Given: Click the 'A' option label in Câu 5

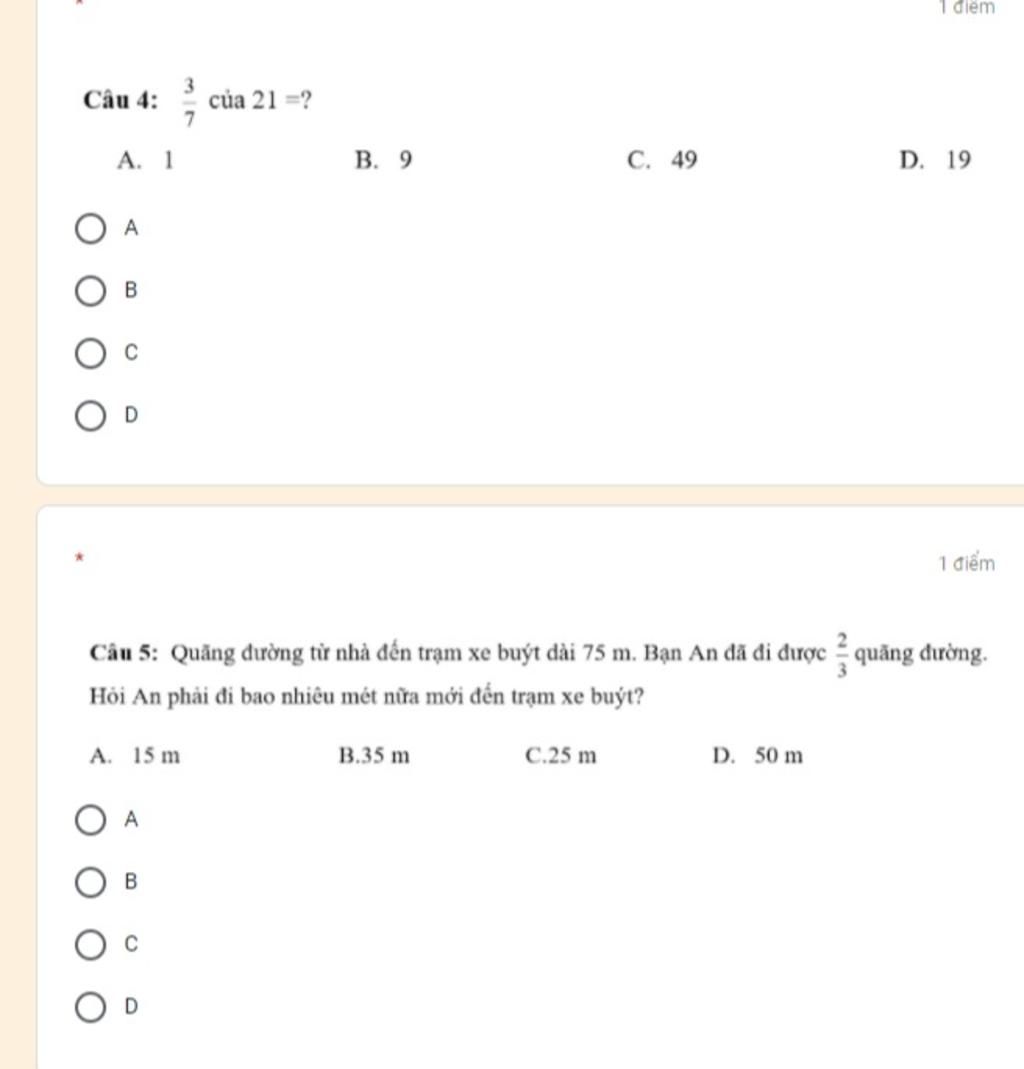Looking at the screenshot, I should tap(131, 819).
